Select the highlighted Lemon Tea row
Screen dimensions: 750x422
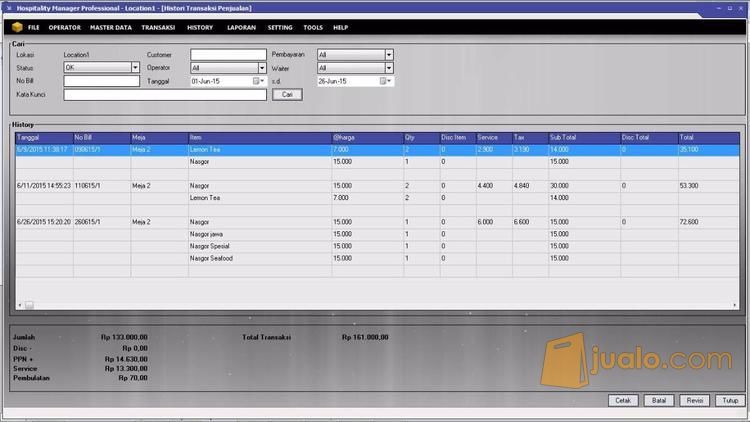[377, 150]
